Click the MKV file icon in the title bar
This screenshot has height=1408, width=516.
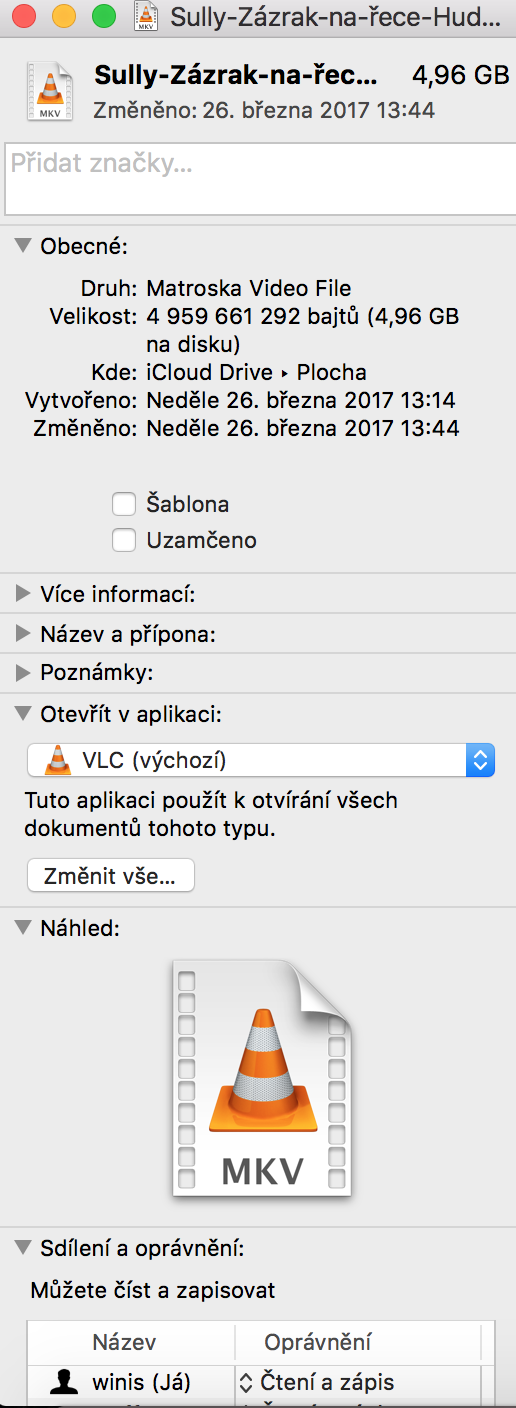[x=148, y=17]
